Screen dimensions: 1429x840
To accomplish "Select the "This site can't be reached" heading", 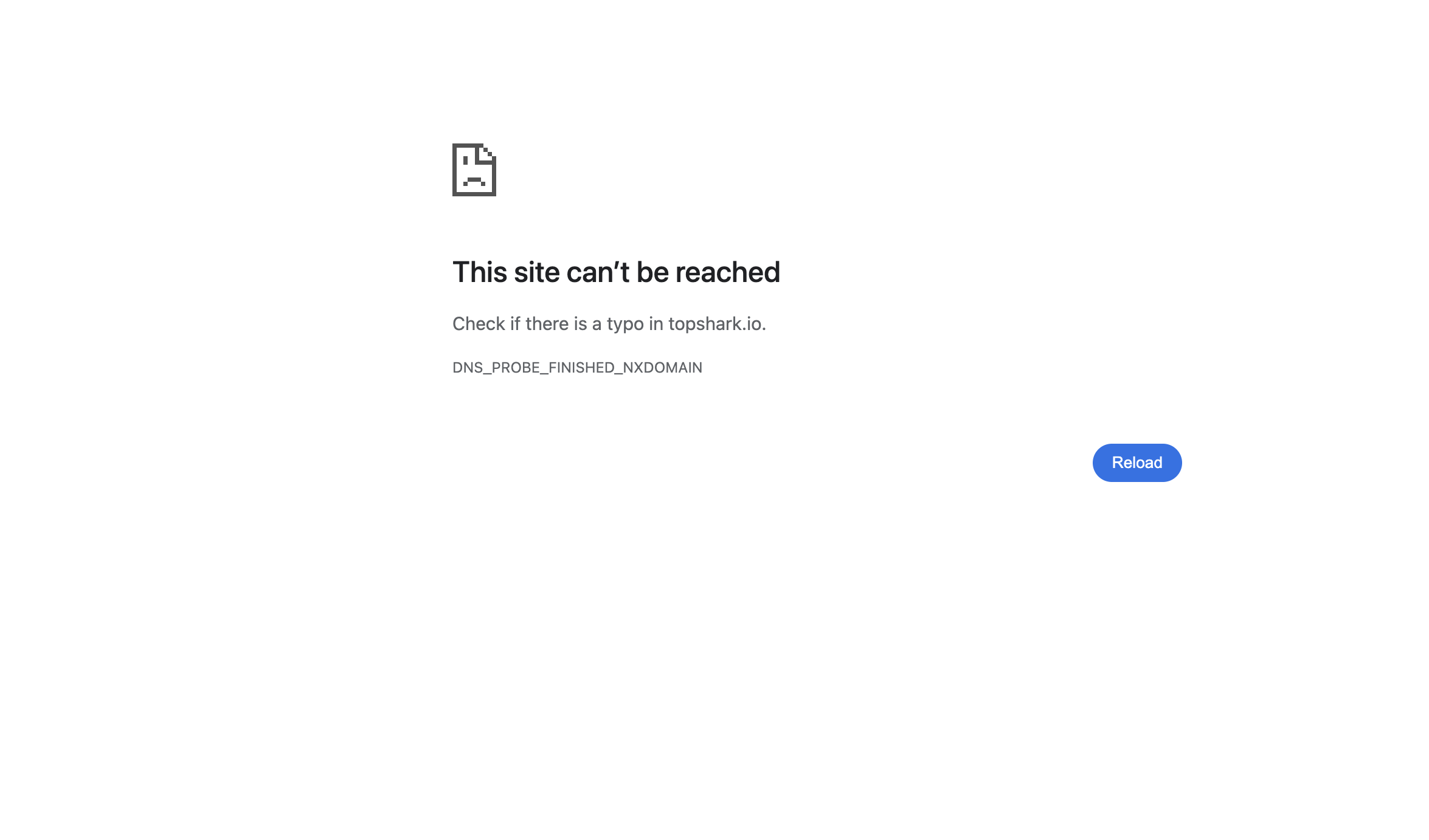I will 616,272.
